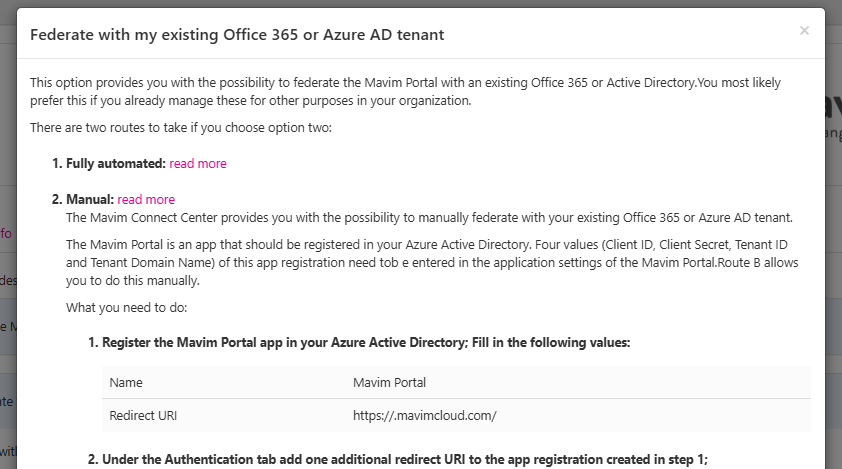
Task: Click the "Name" table cell
Action: click(126, 383)
